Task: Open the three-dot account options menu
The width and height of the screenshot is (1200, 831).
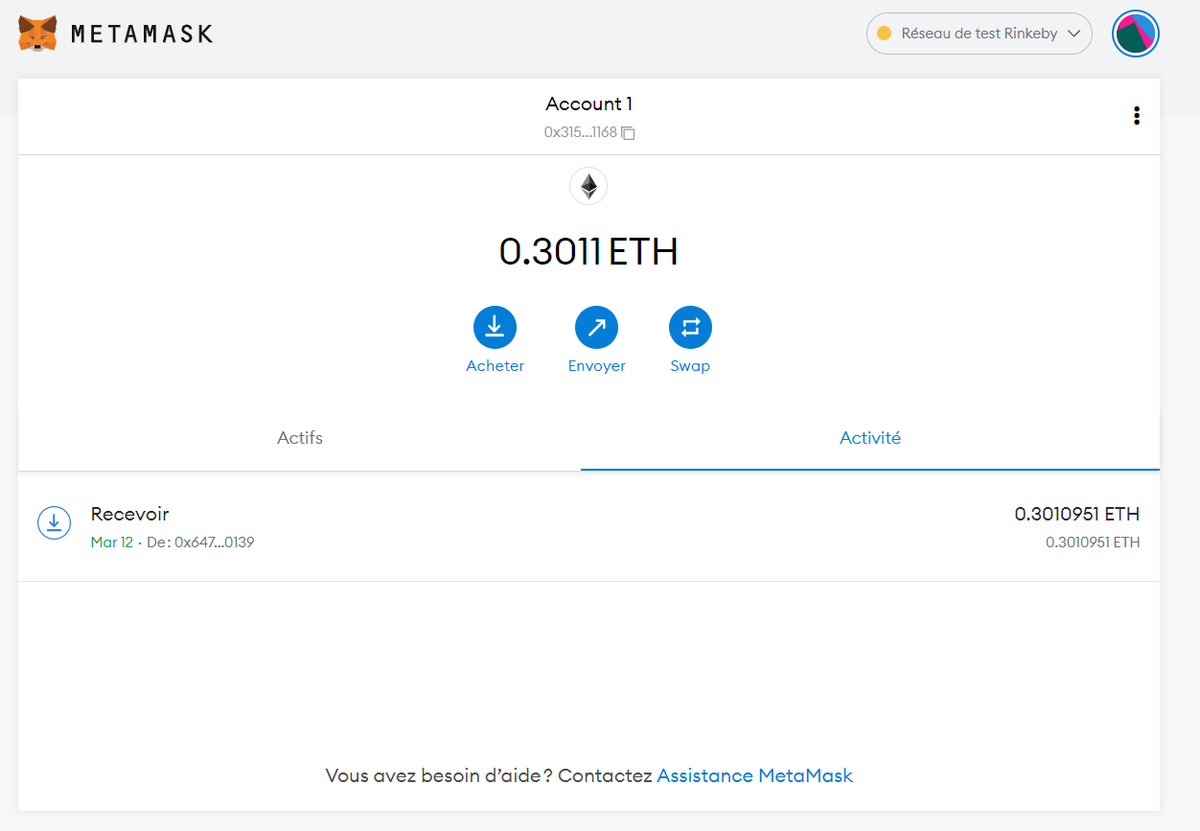Action: point(1136,116)
